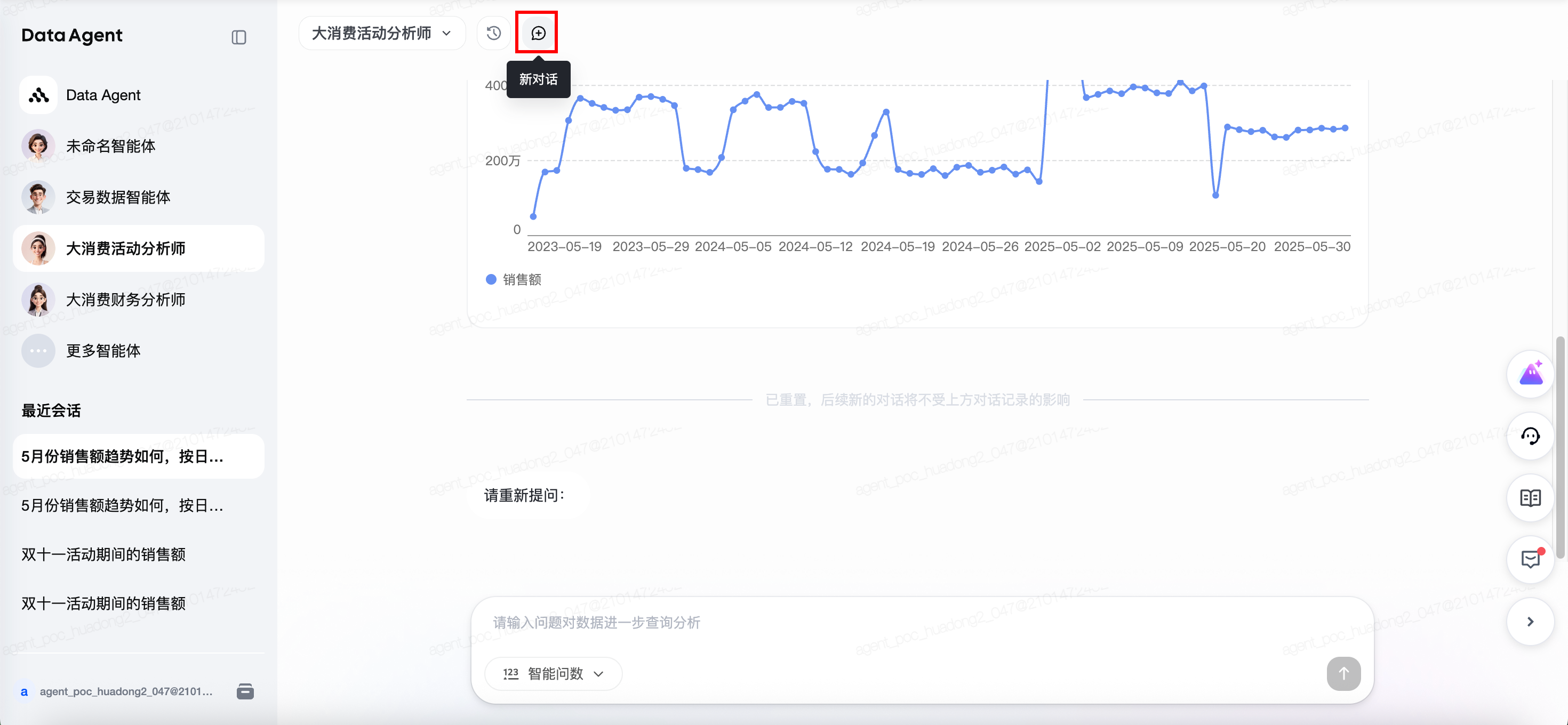This screenshot has height=725, width=1568.
Task: Collapse sidebar with panel toggle icon
Action: 238,37
